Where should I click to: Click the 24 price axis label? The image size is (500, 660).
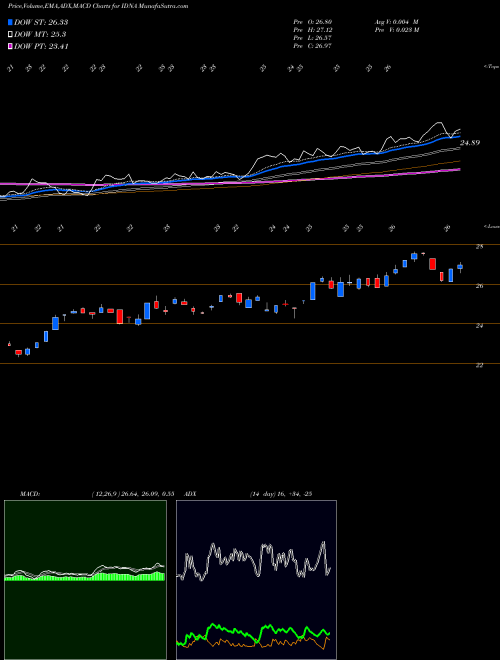479,326
